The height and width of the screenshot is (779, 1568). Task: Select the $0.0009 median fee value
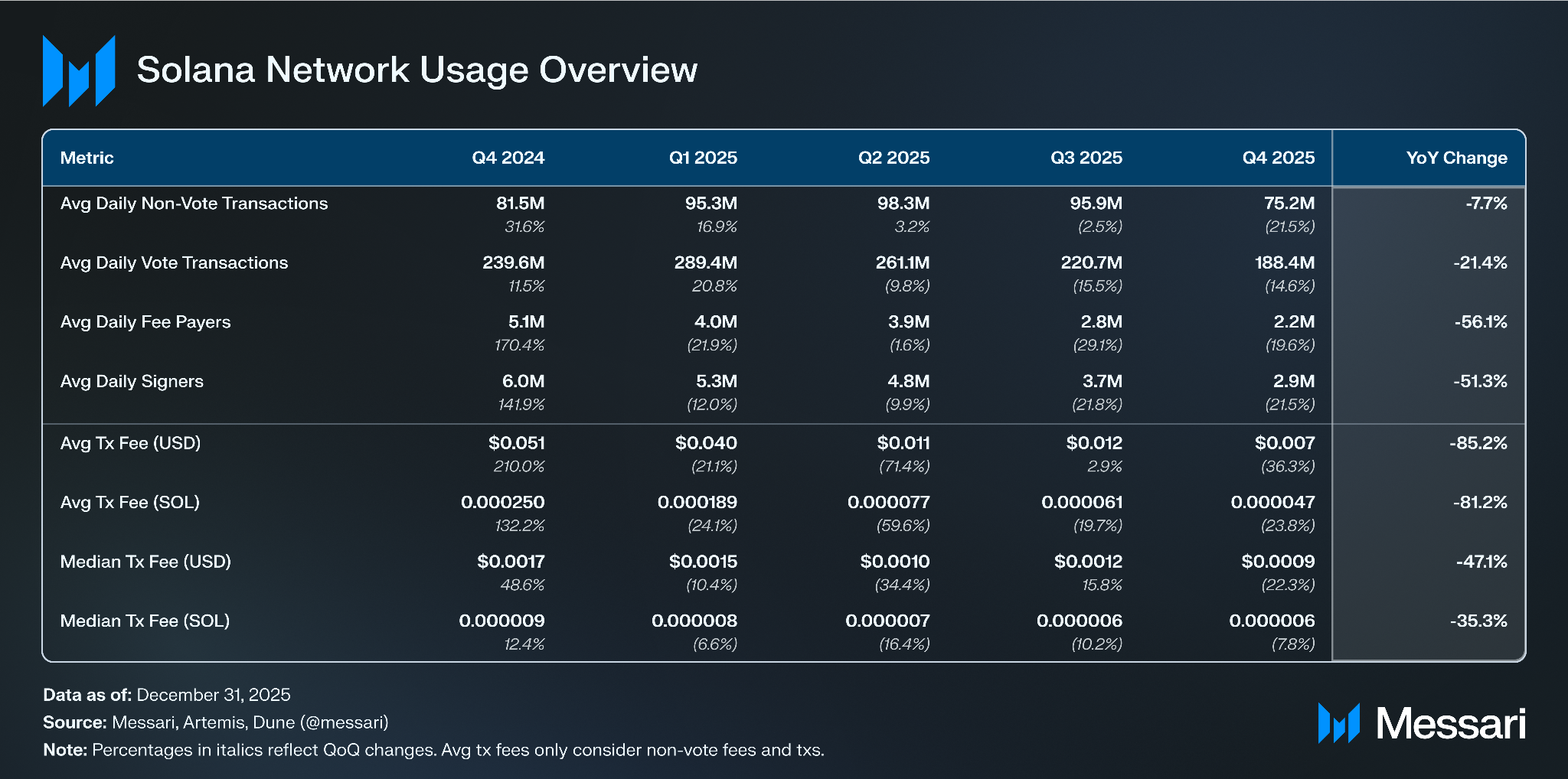[x=1278, y=562]
